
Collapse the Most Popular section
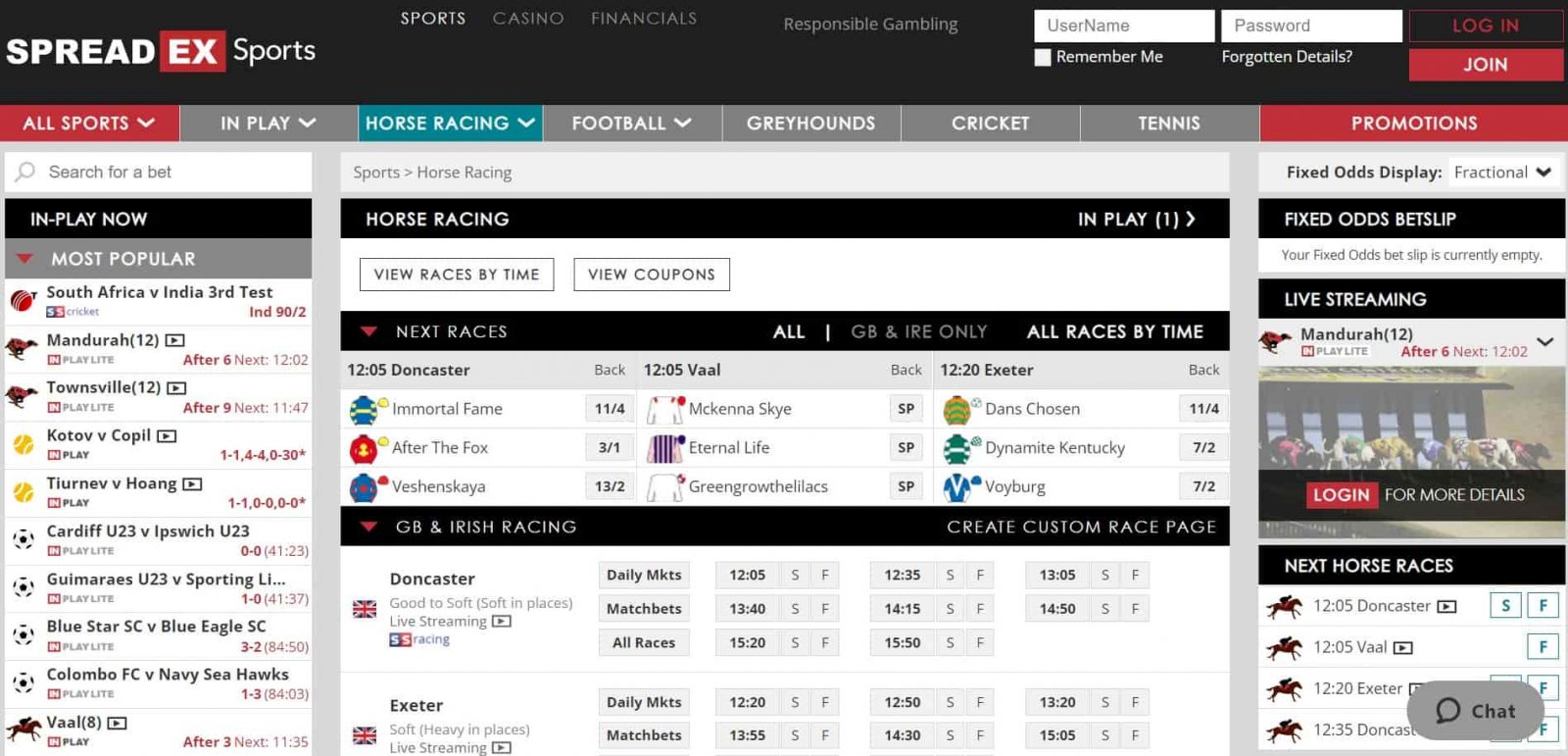pos(25,259)
